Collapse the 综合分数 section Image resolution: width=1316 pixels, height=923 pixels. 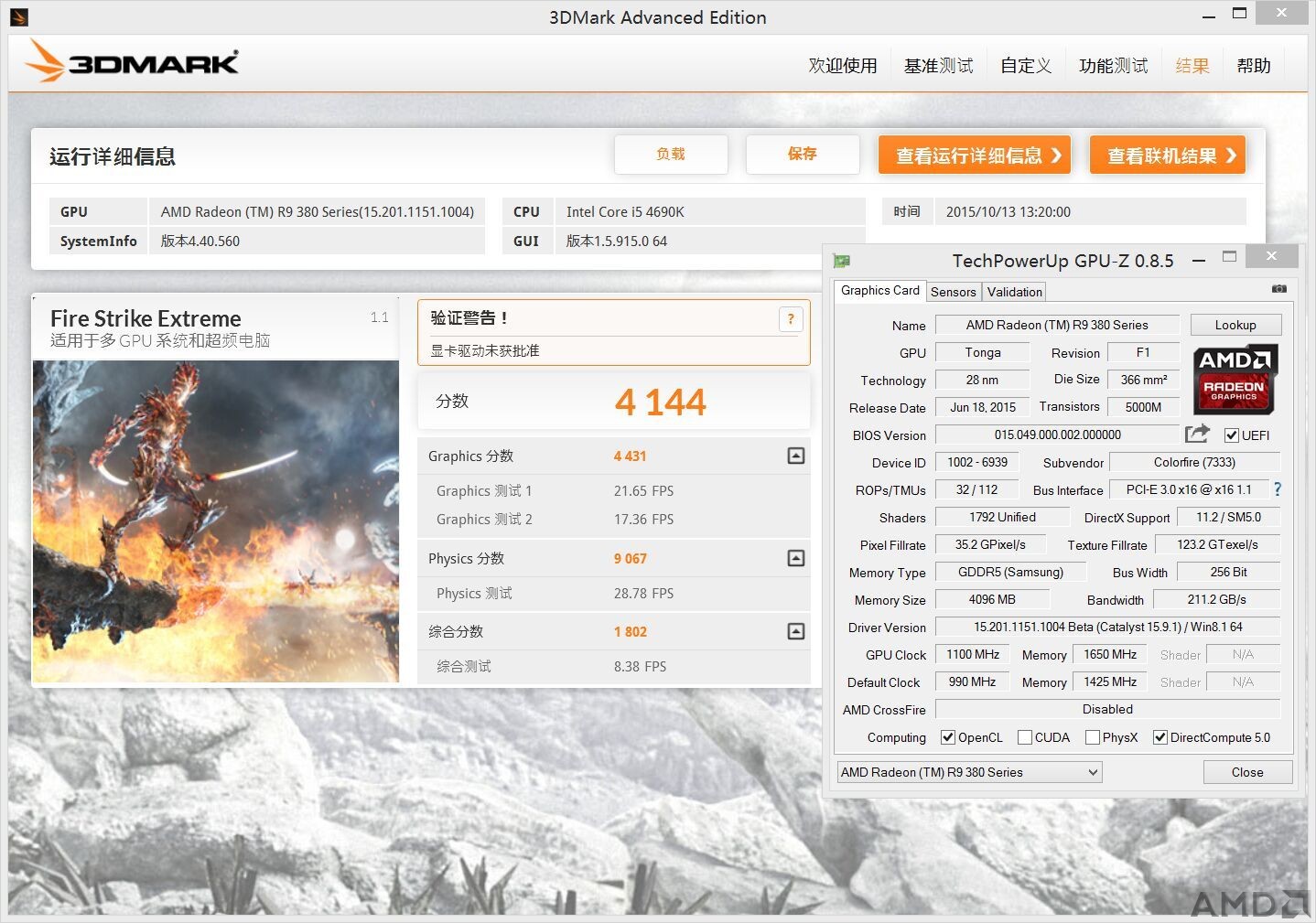point(796,631)
